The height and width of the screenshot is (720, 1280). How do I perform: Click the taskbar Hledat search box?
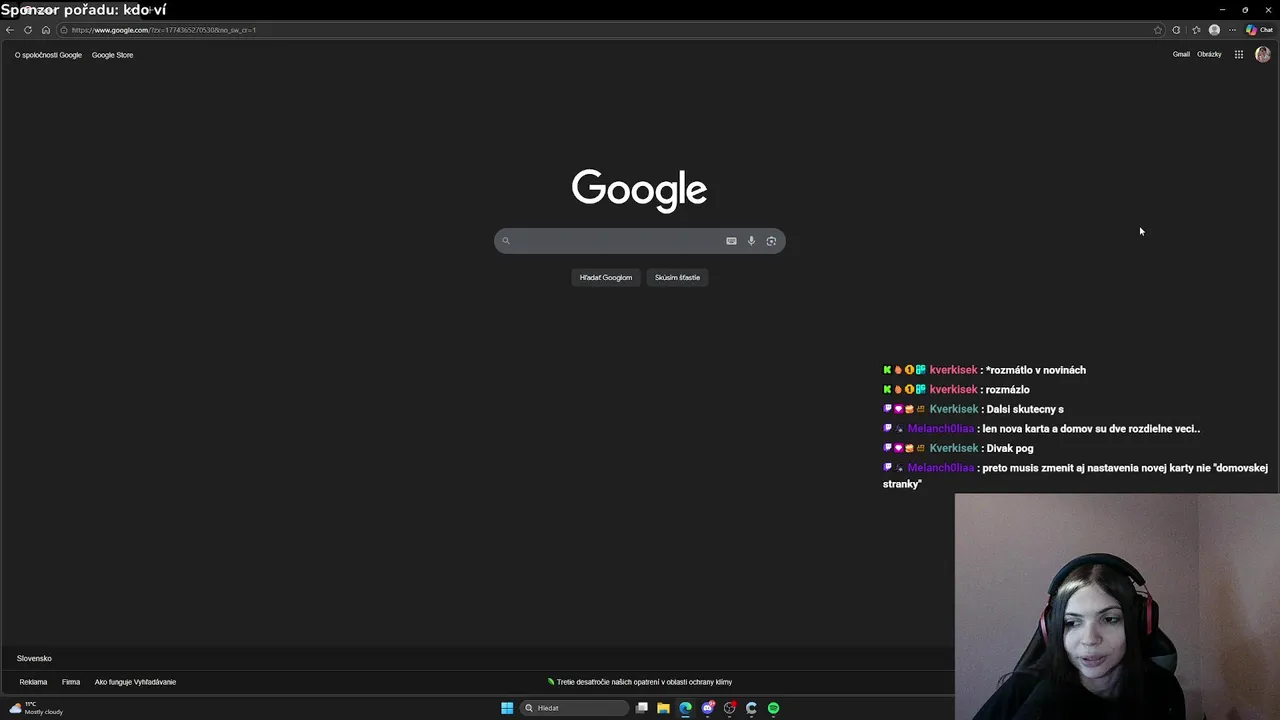point(575,708)
